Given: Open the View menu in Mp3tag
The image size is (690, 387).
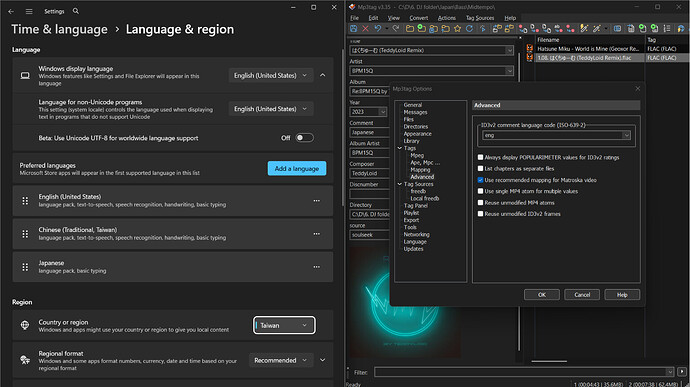Looking at the screenshot, I should point(393,18).
